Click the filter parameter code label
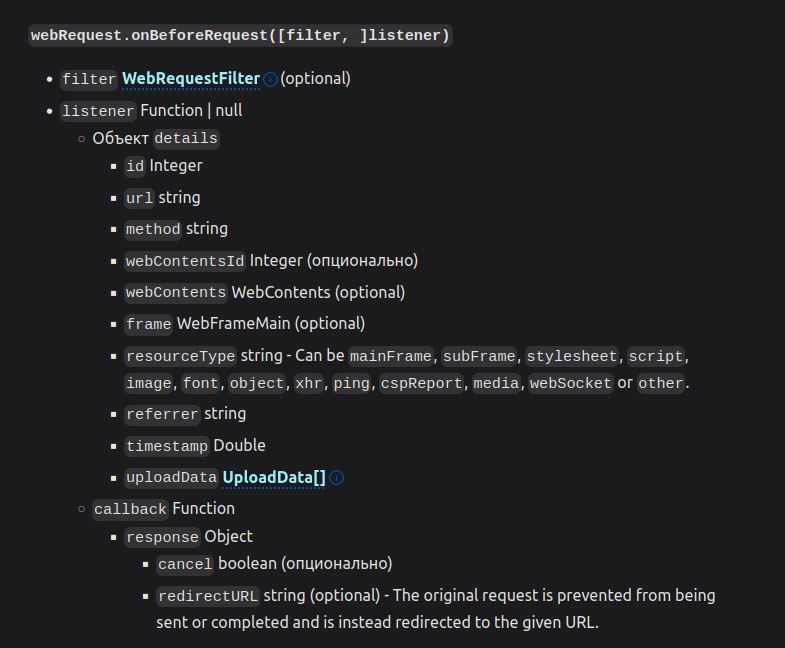785x648 pixels. [89, 79]
